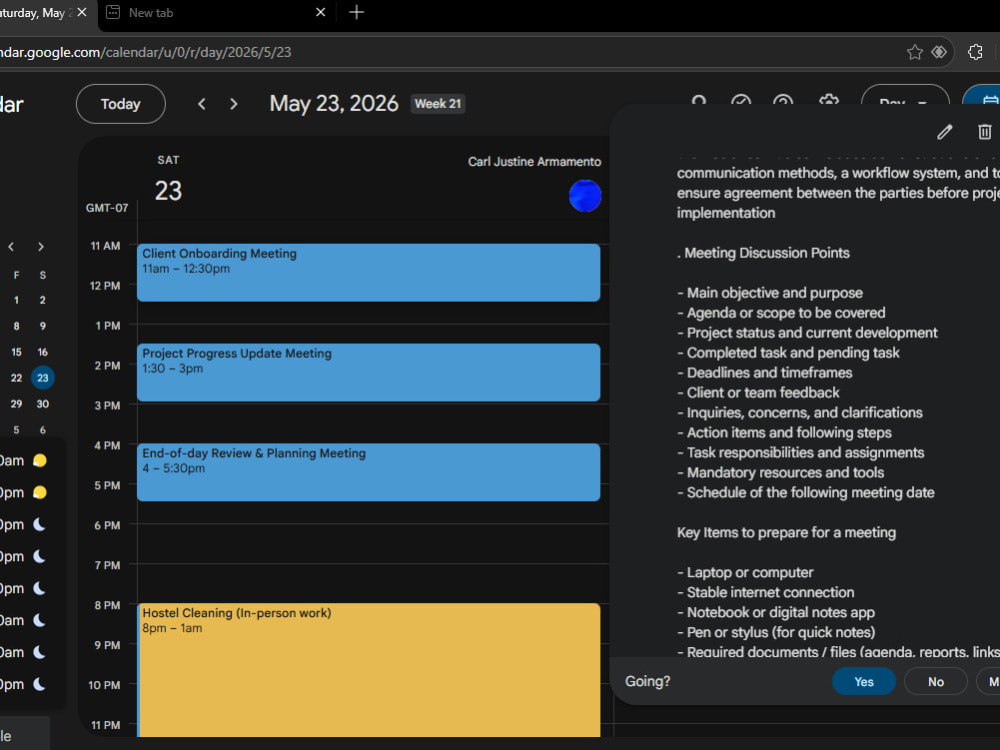Open End-of-day Review & Planning Meeting event
Screen dimensions: 1000x750
(369, 472)
